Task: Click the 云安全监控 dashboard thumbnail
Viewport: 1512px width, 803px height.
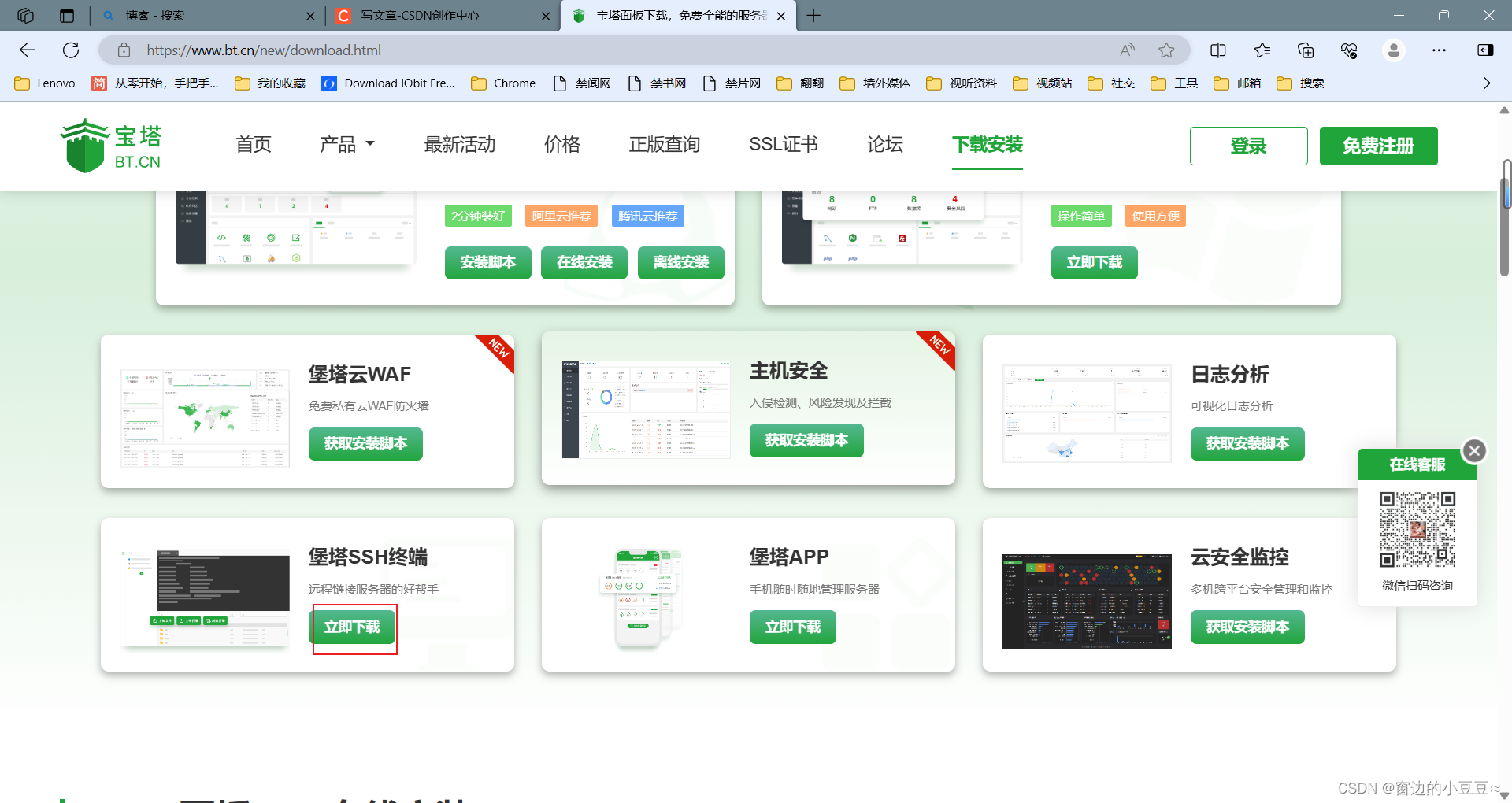Action: pos(1087,601)
